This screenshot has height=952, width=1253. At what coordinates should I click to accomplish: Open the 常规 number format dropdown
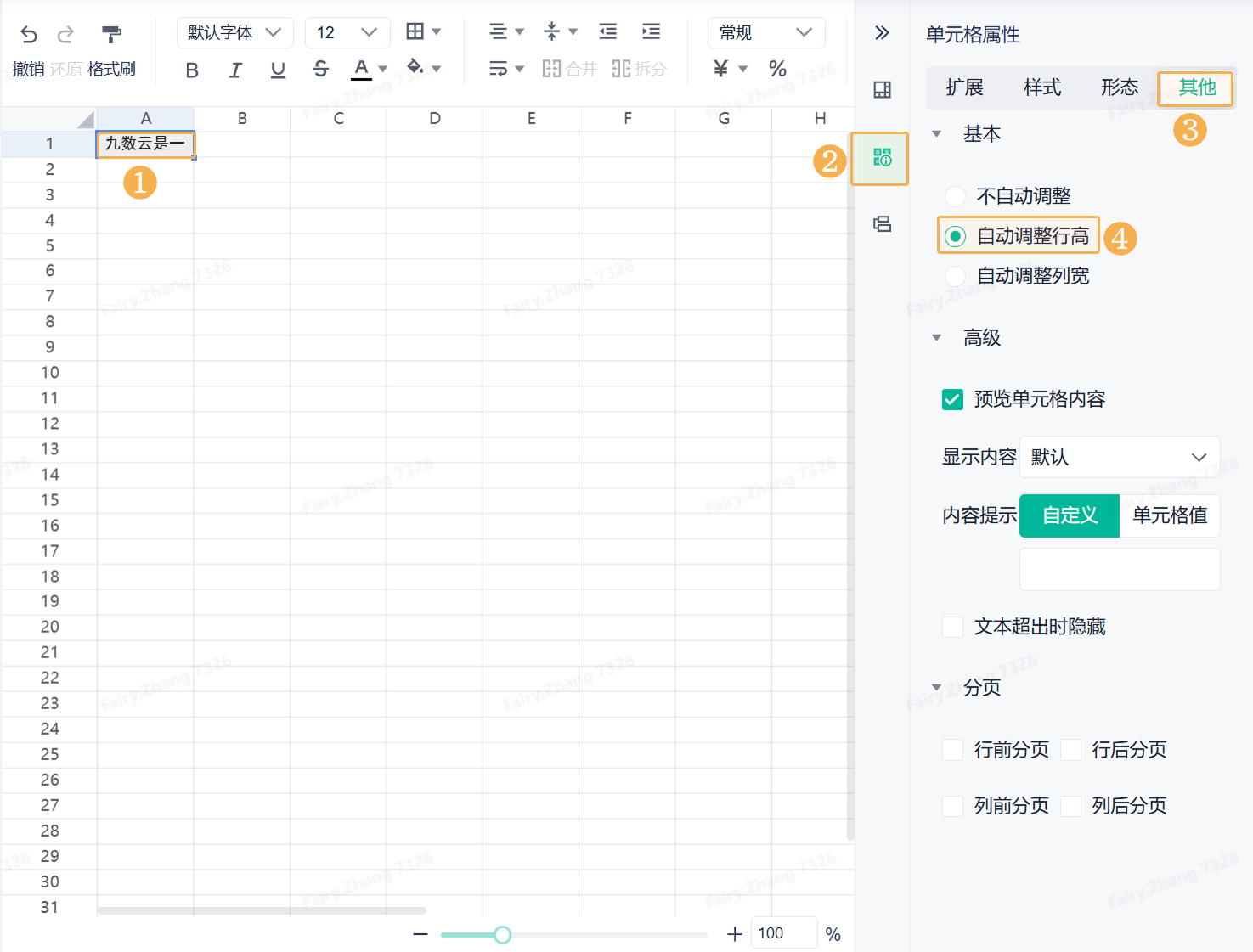point(766,32)
